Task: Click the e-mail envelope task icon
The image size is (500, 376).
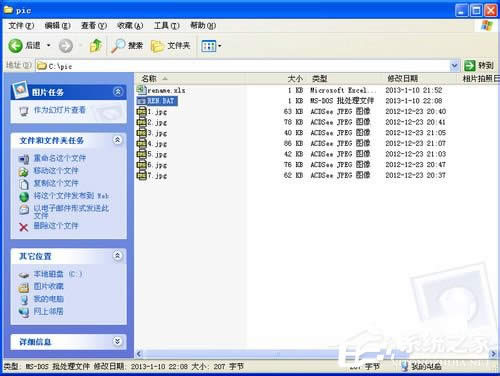Action: (24, 210)
